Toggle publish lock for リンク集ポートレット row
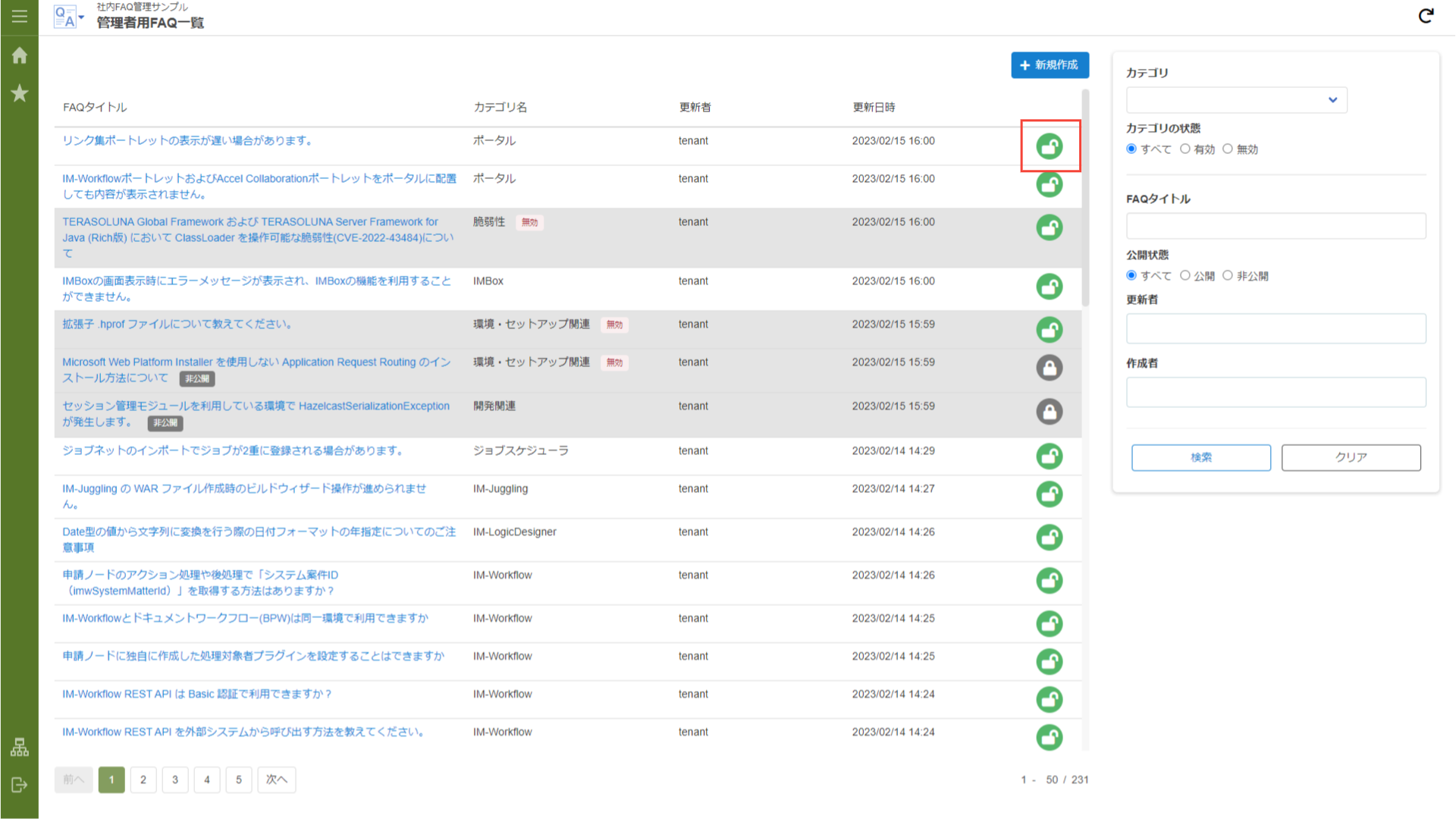The height and width of the screenshot is (819, 1456). [x=1050, y=146]
